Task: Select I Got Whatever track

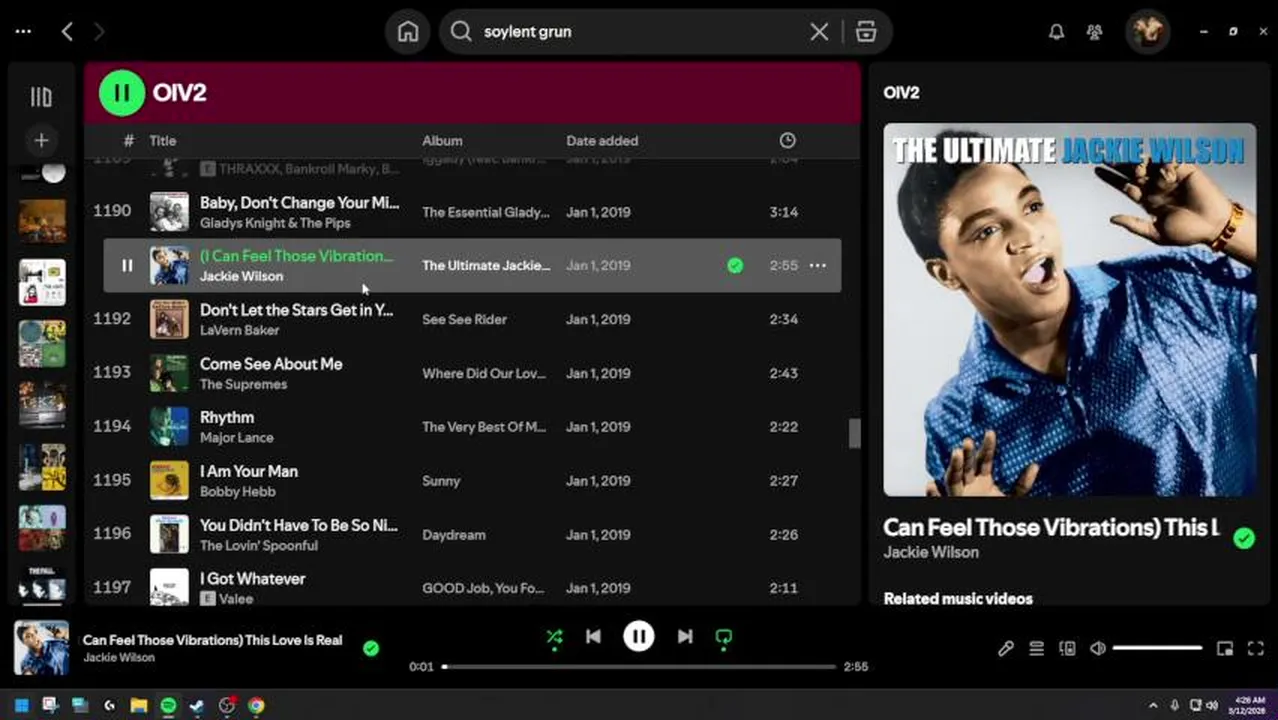Action: click(x=252, y=579)
